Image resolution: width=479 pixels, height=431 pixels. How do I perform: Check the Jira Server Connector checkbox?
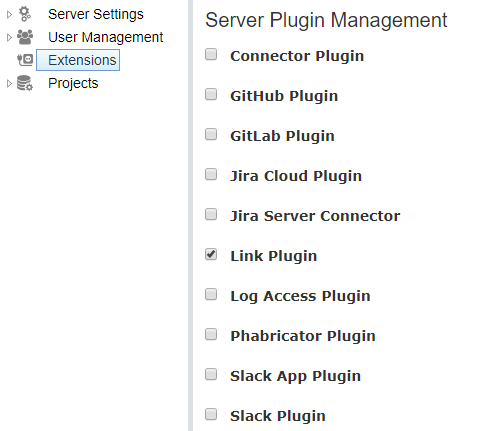tap(211, 214)
